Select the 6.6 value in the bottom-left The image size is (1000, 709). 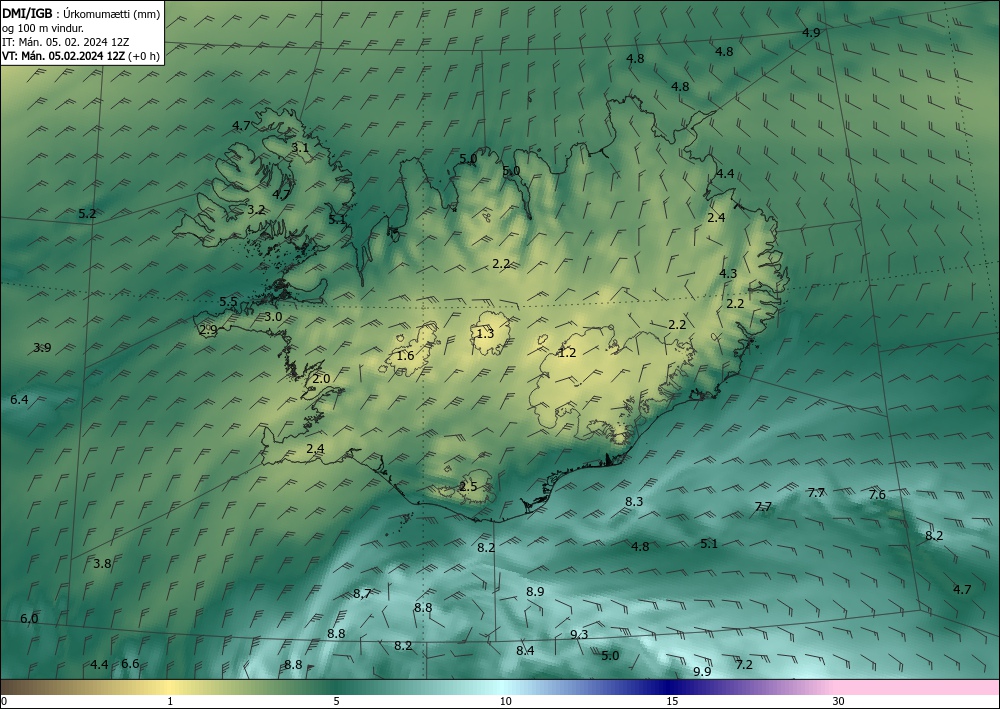(x=130, y=664)
